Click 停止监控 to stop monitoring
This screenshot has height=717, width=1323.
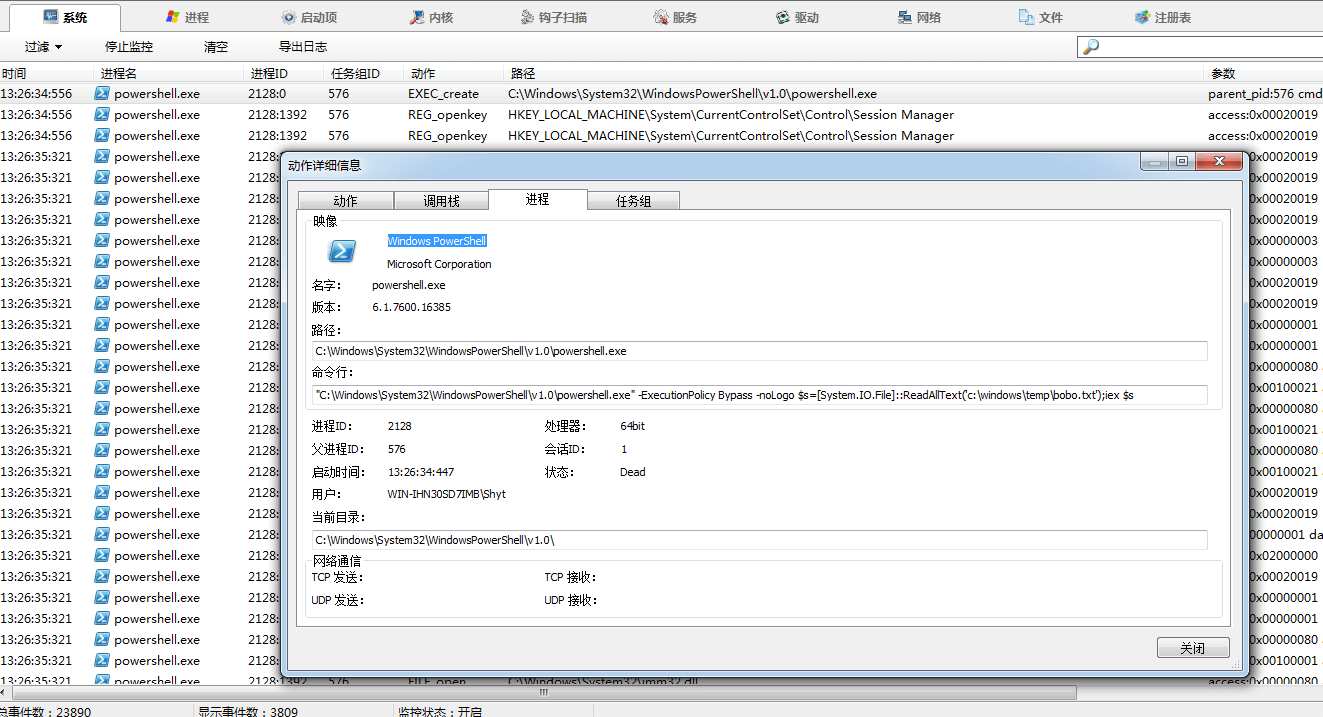pos(129,47)
